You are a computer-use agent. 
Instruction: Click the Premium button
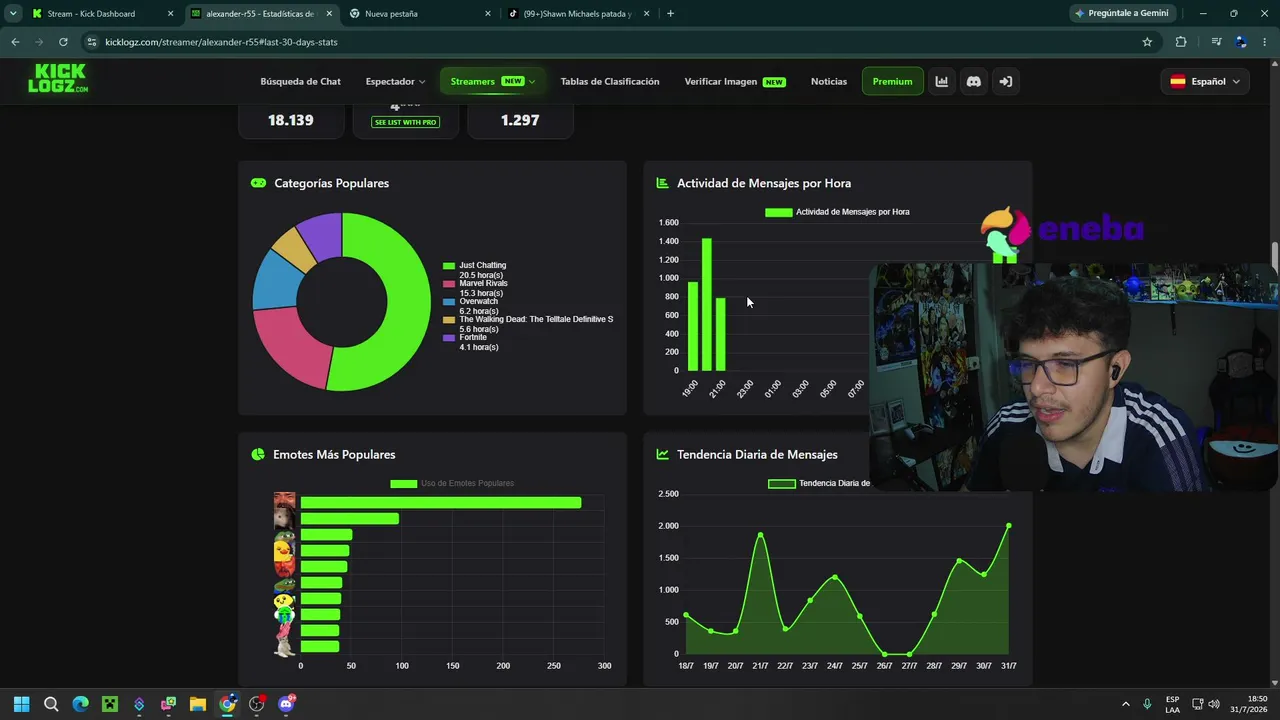pos(892,82)
